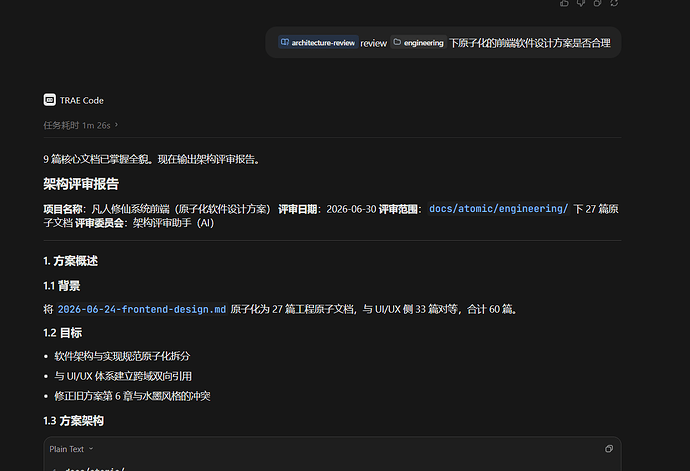The height and width of the screenshot is (471, 690).
Task: Click the 1.3 方案架构 heading
Action: pos(73,421)
